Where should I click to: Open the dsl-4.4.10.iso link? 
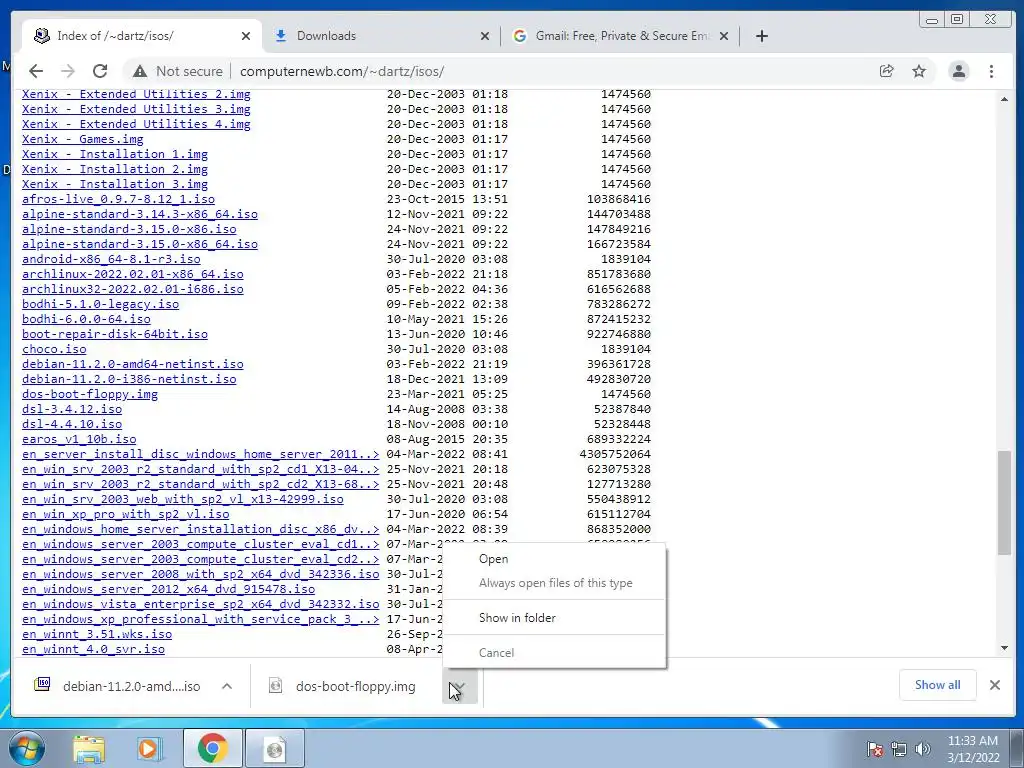pos(72,424)
